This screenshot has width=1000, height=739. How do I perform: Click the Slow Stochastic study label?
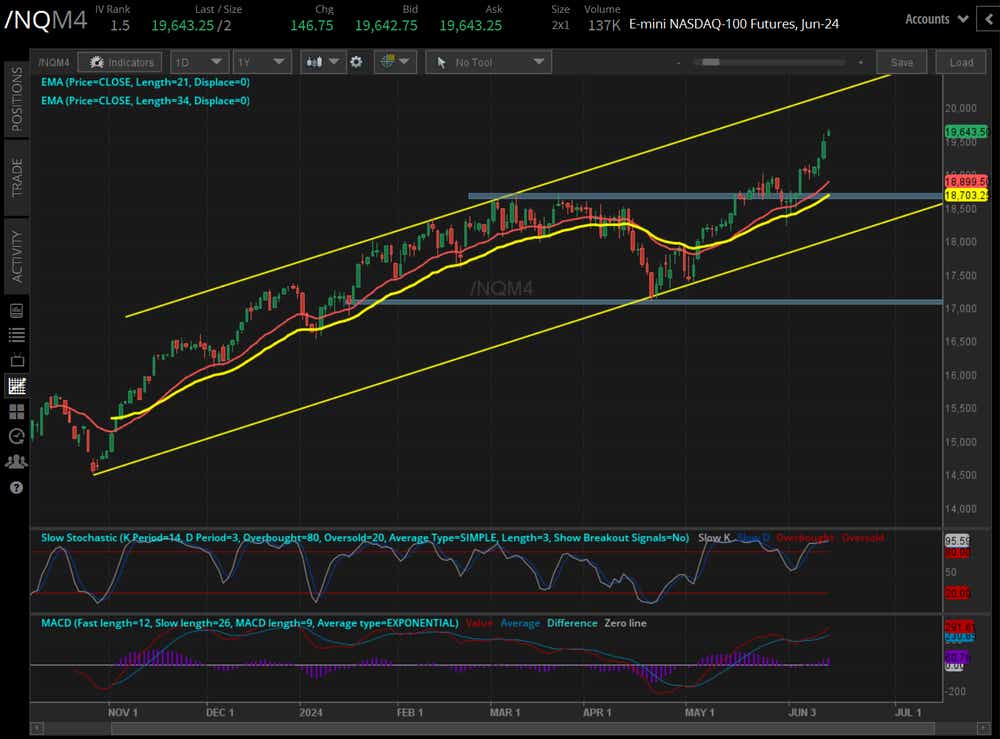pos(365,538)
